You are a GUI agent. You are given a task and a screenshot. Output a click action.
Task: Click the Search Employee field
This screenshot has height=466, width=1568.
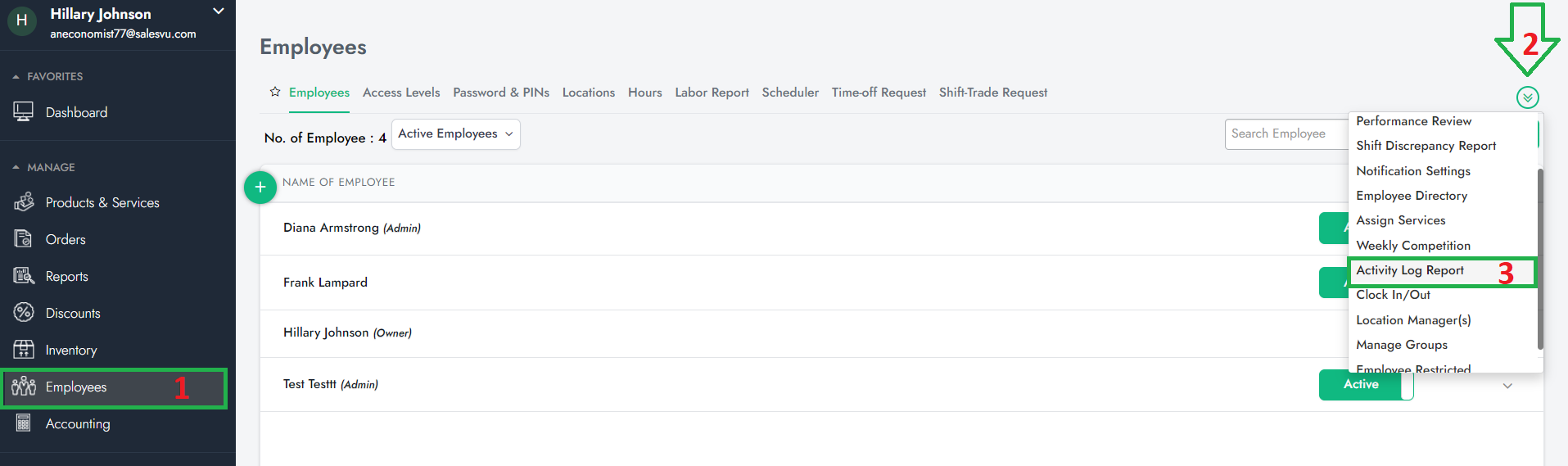(x=1286, y=134)
